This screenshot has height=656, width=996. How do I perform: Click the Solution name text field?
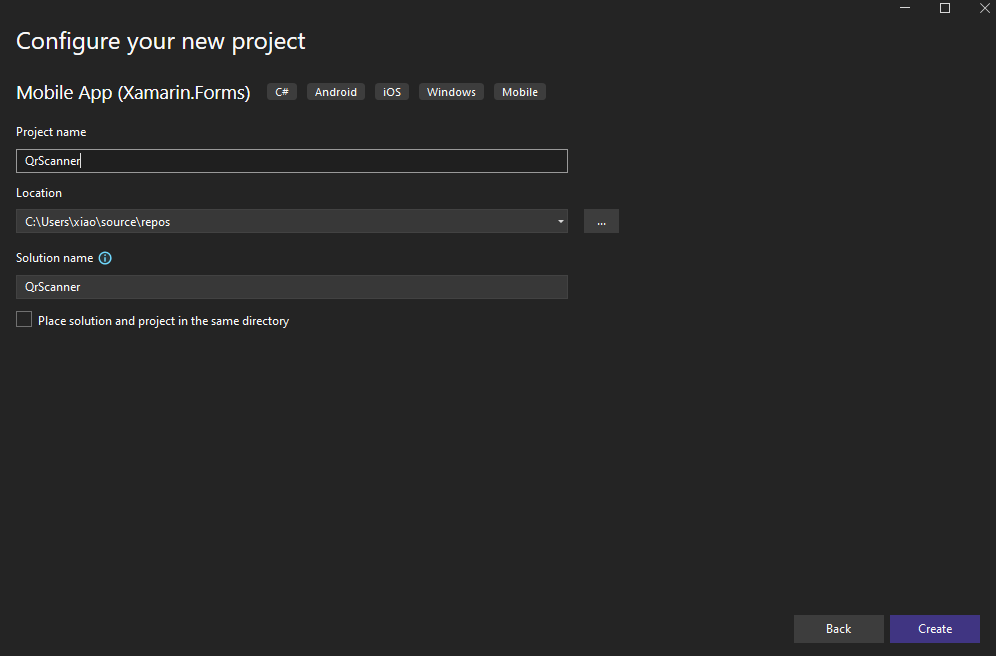click(291, 287)
